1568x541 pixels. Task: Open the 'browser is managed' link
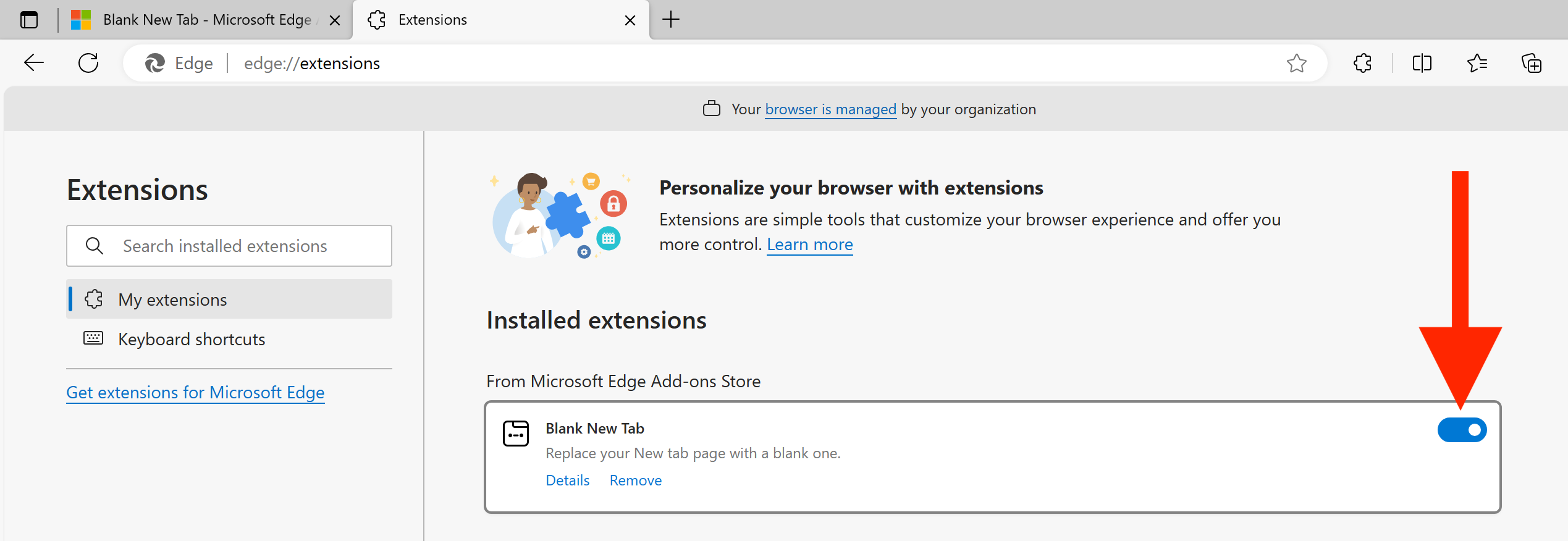pyautogui.click(x=830, y=109)
